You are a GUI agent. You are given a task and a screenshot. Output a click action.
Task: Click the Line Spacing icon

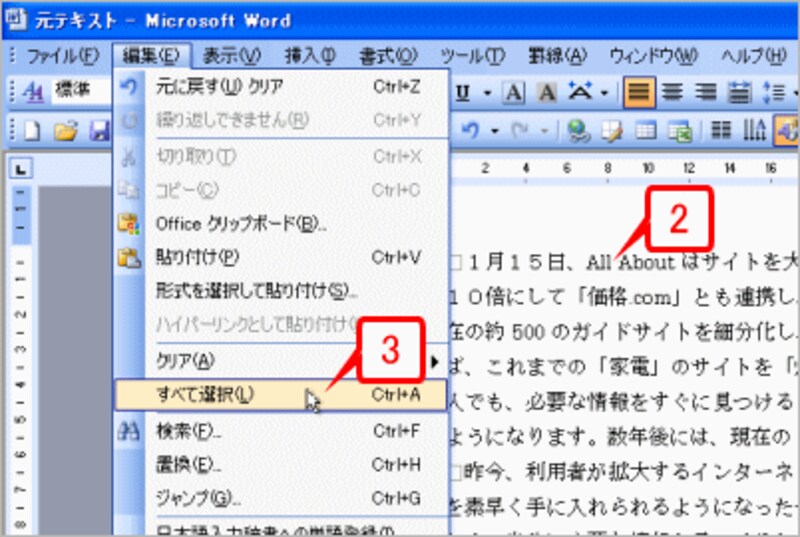(x=774, y=92)
